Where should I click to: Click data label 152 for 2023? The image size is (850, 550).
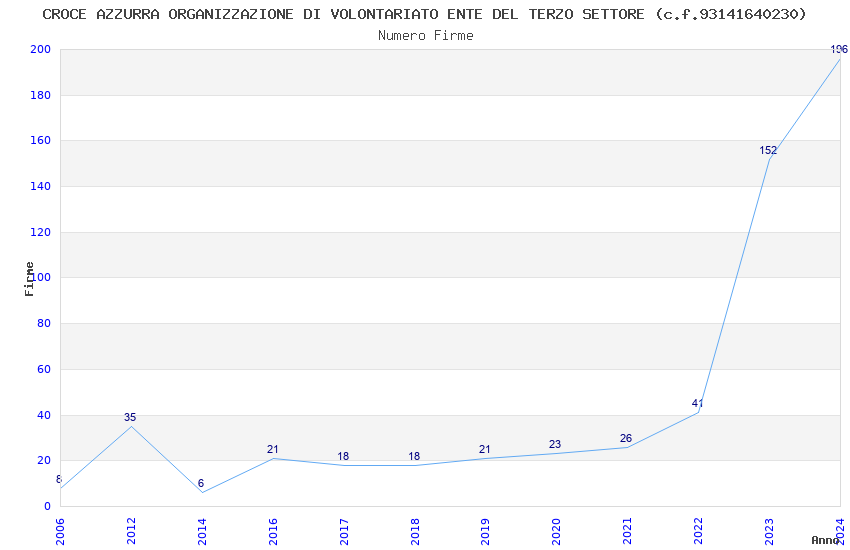(x=768, y=151)
